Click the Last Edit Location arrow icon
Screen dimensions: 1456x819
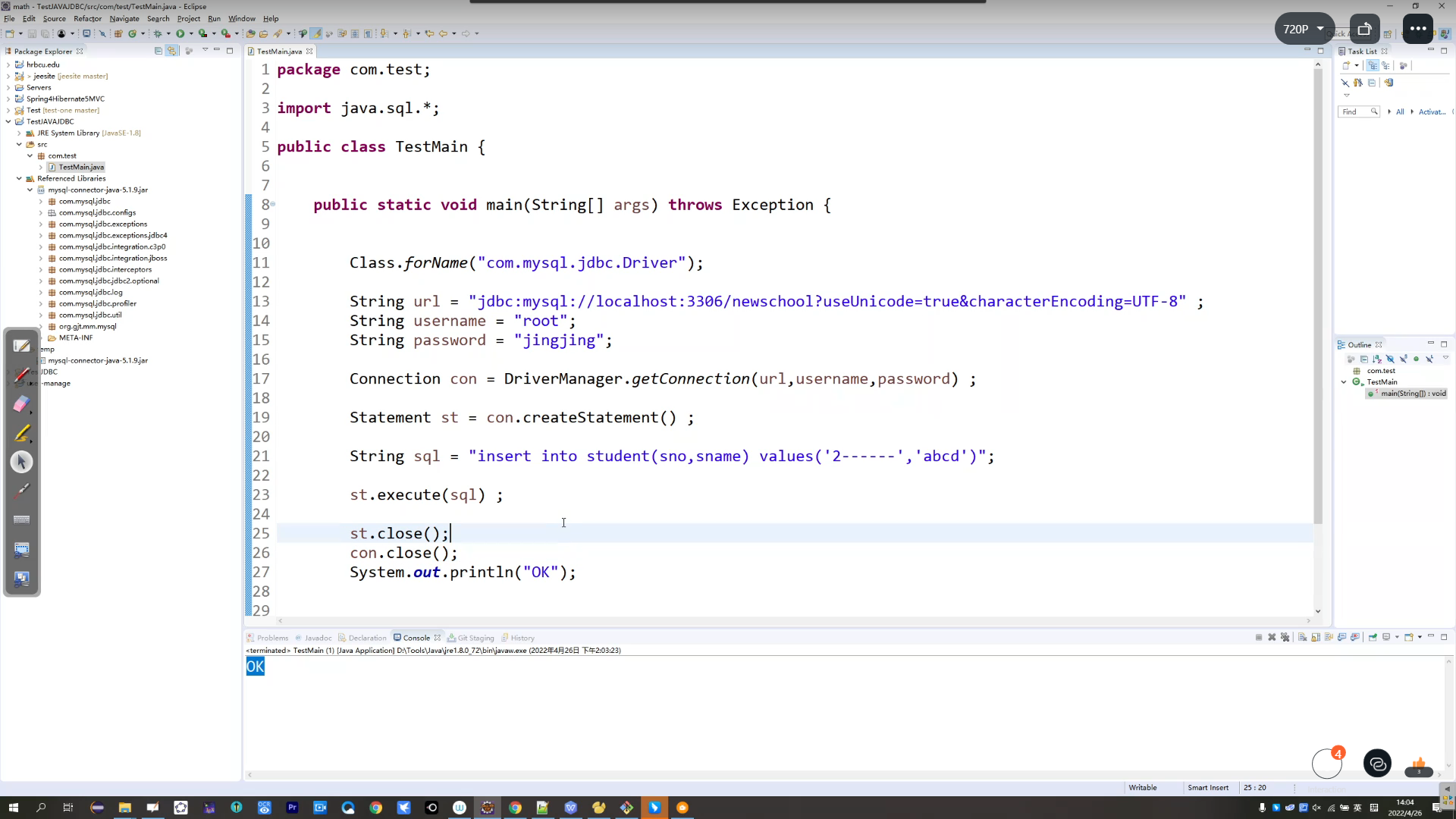click(x=429, y=33)
